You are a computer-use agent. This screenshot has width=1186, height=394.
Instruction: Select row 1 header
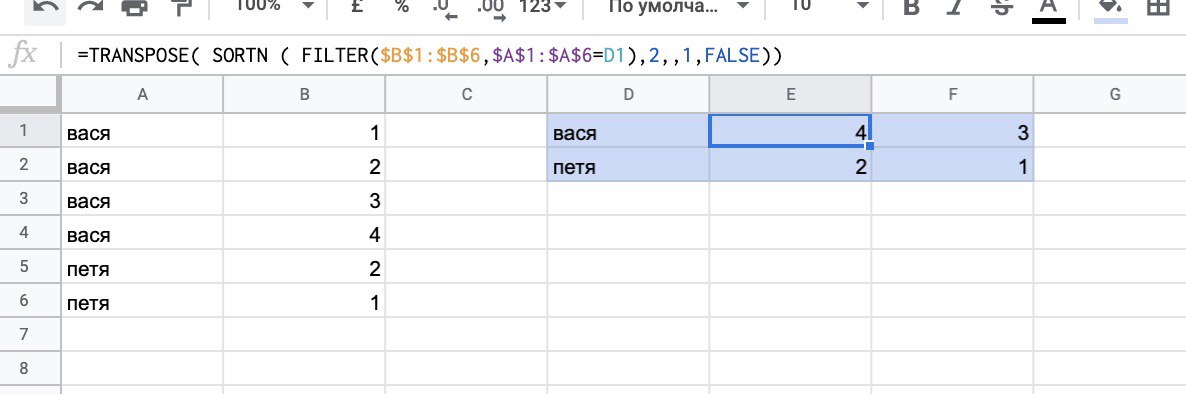[x=30, y=130]
